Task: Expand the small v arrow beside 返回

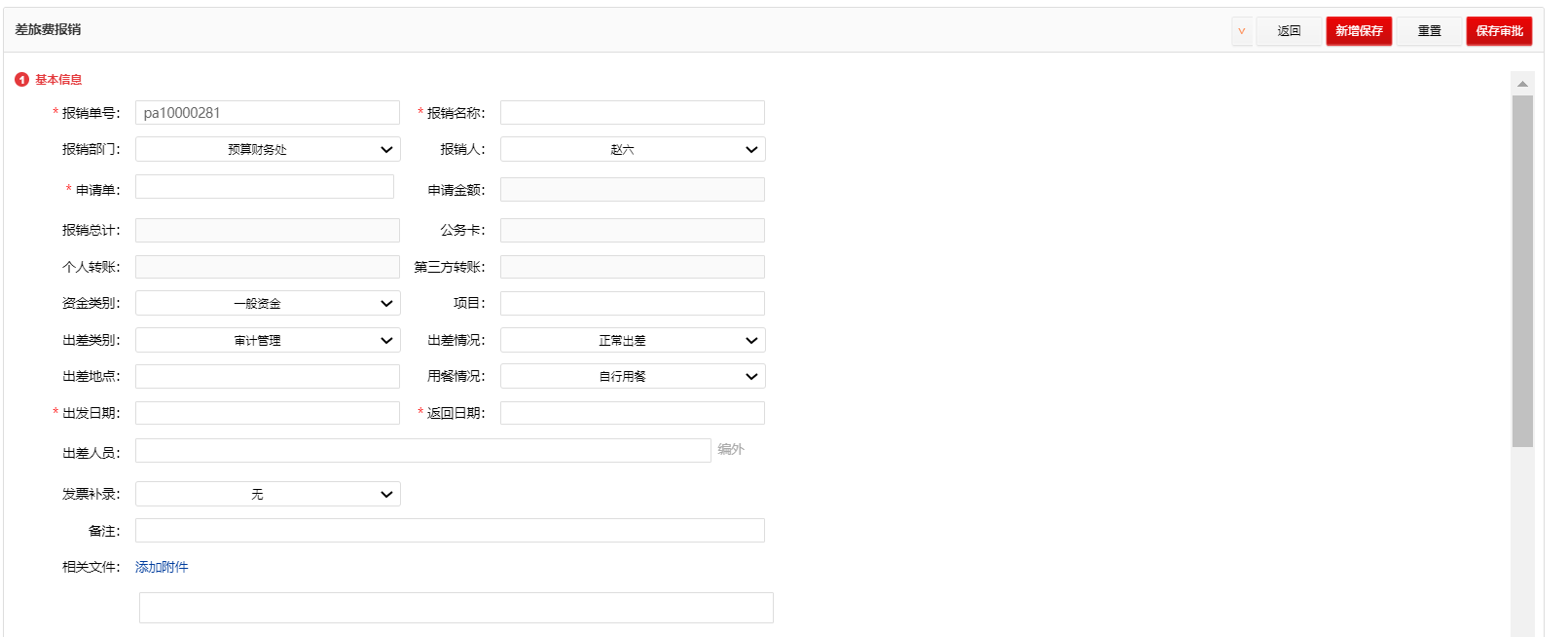Action: pos(1242,31)
